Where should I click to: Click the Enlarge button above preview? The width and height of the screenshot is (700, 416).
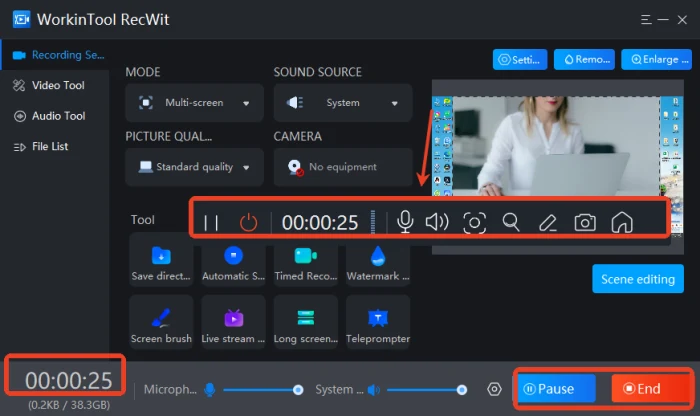[x=656, y=59]
